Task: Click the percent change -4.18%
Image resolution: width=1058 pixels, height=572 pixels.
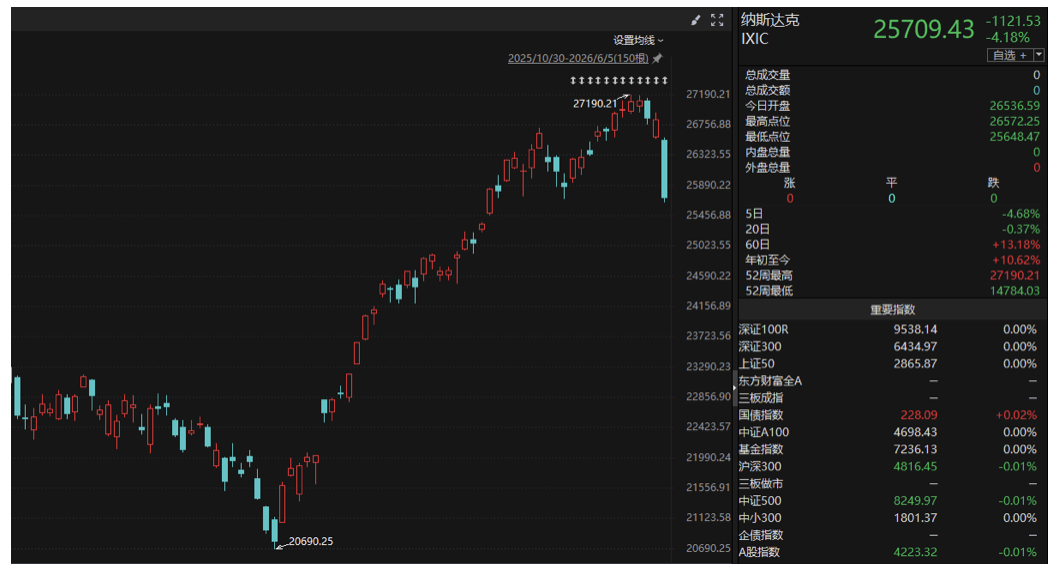Action: coord(1008,37)
